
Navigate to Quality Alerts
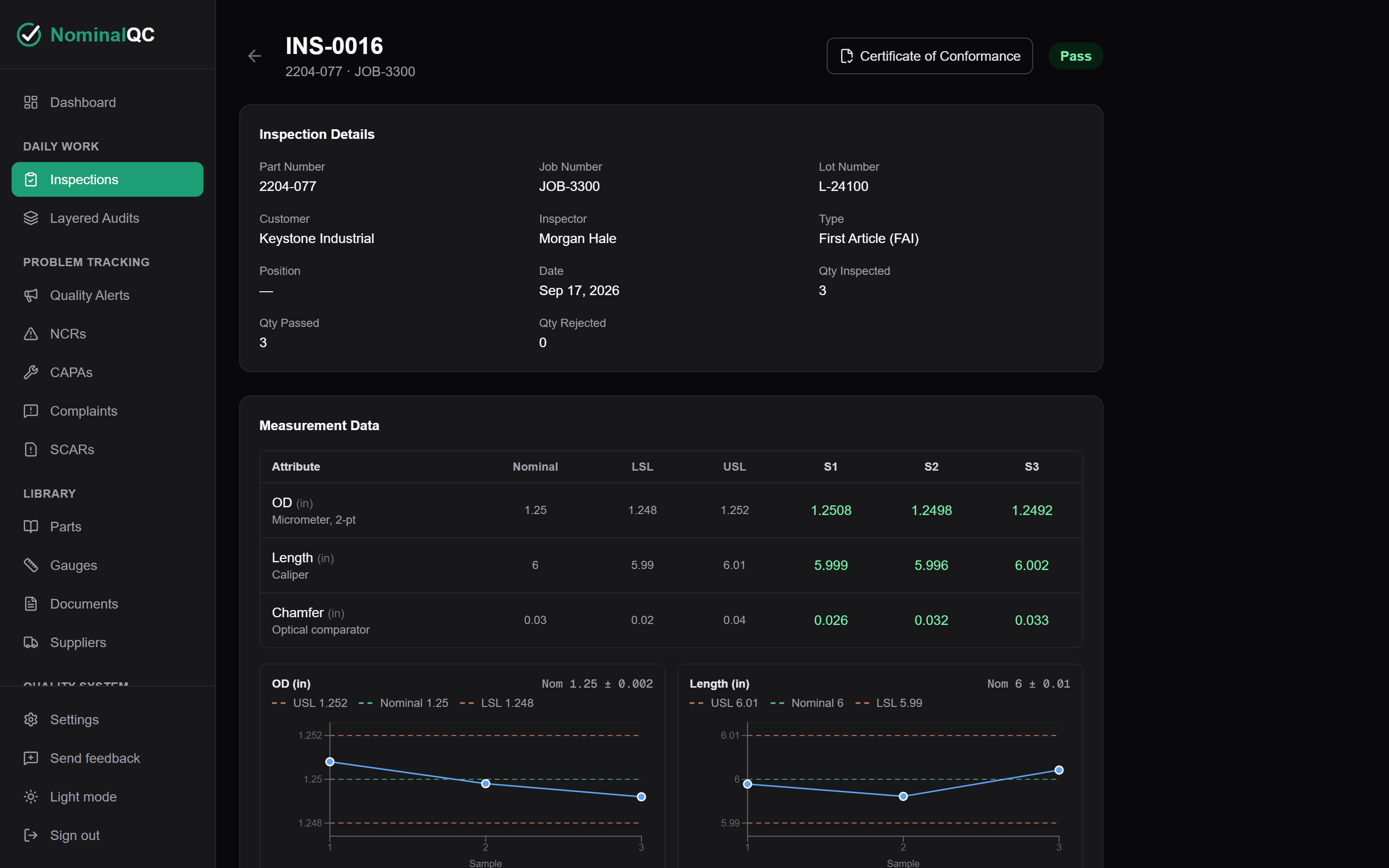click(x=108, y=295)
